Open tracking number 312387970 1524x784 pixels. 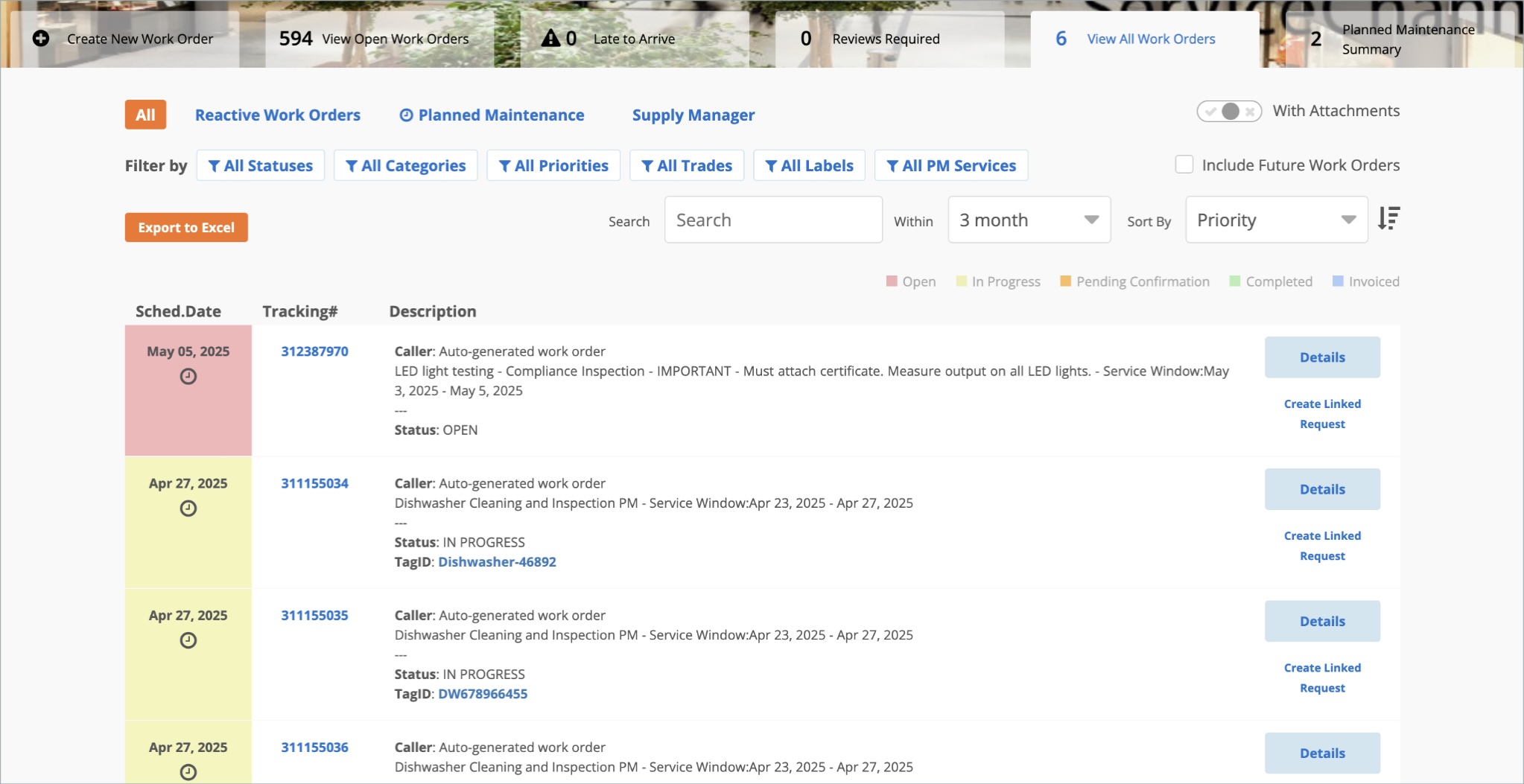click(x=314, y=351)
